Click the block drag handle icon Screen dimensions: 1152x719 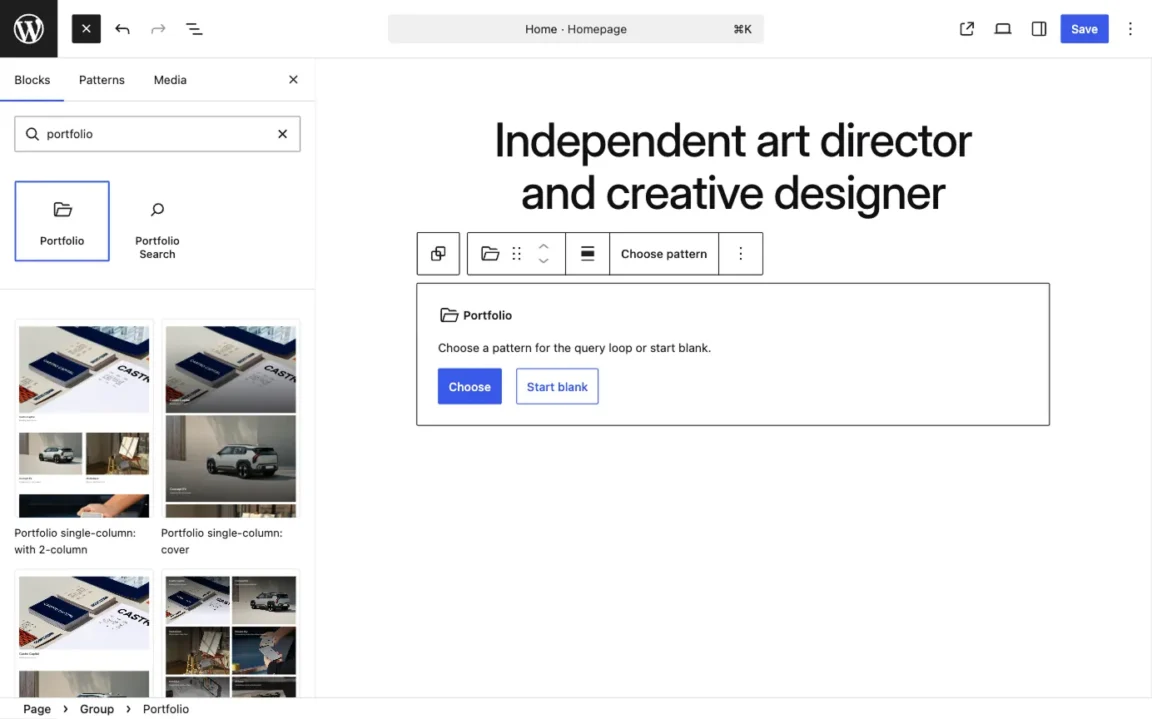(x=517, y=254)
